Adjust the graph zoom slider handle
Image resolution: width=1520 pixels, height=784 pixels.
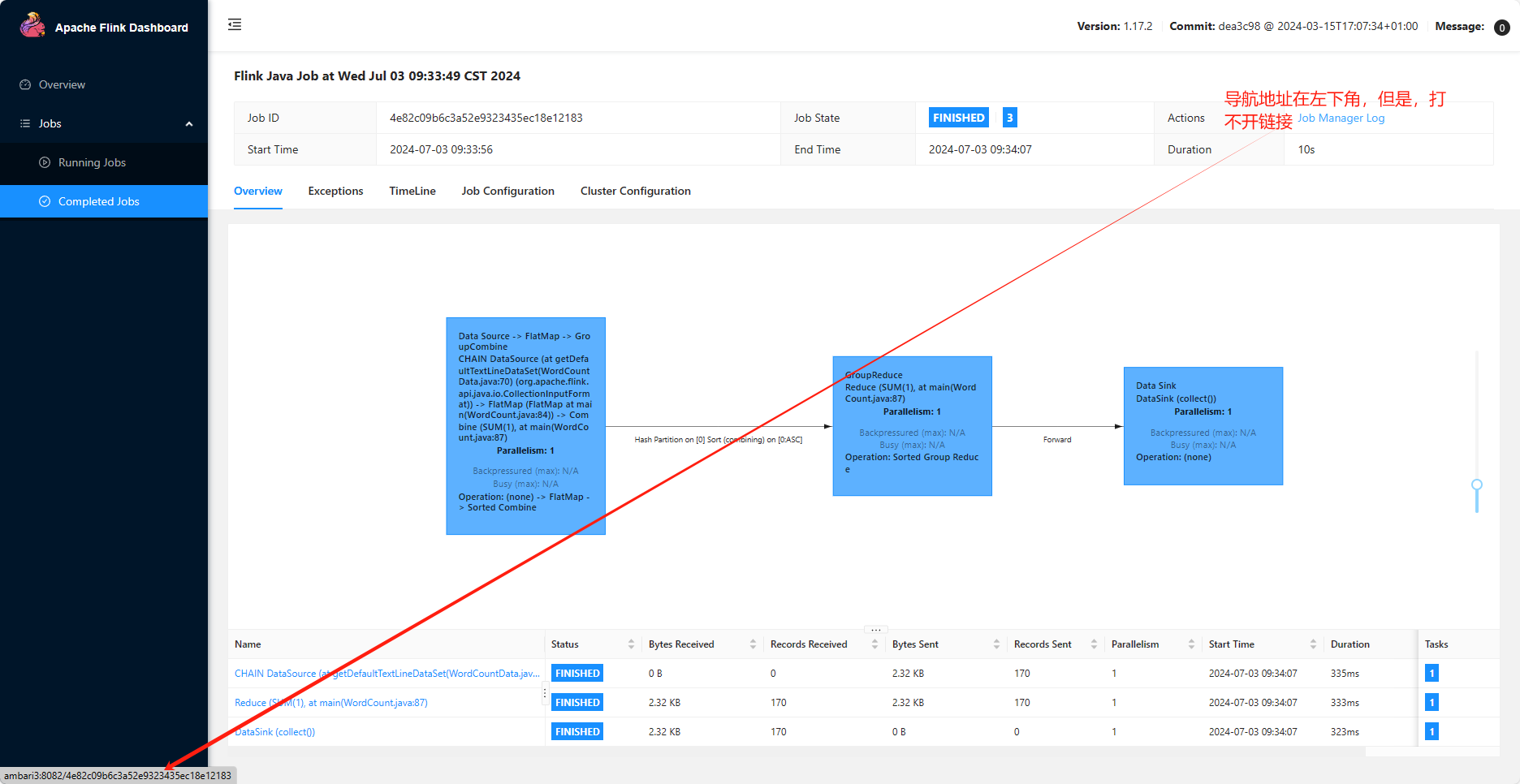1477,485
